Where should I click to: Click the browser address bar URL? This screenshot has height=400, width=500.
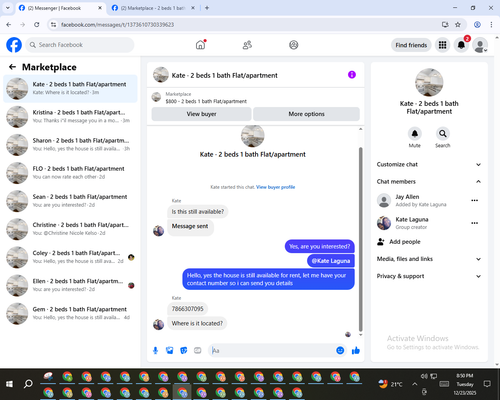117,25
